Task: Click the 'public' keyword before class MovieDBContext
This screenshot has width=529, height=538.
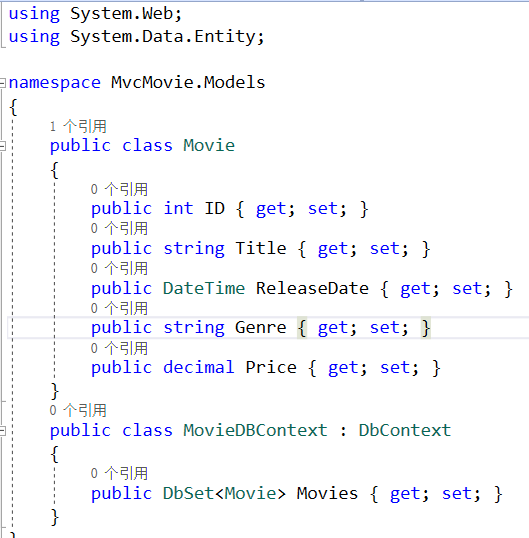Action: pos(80,431)
